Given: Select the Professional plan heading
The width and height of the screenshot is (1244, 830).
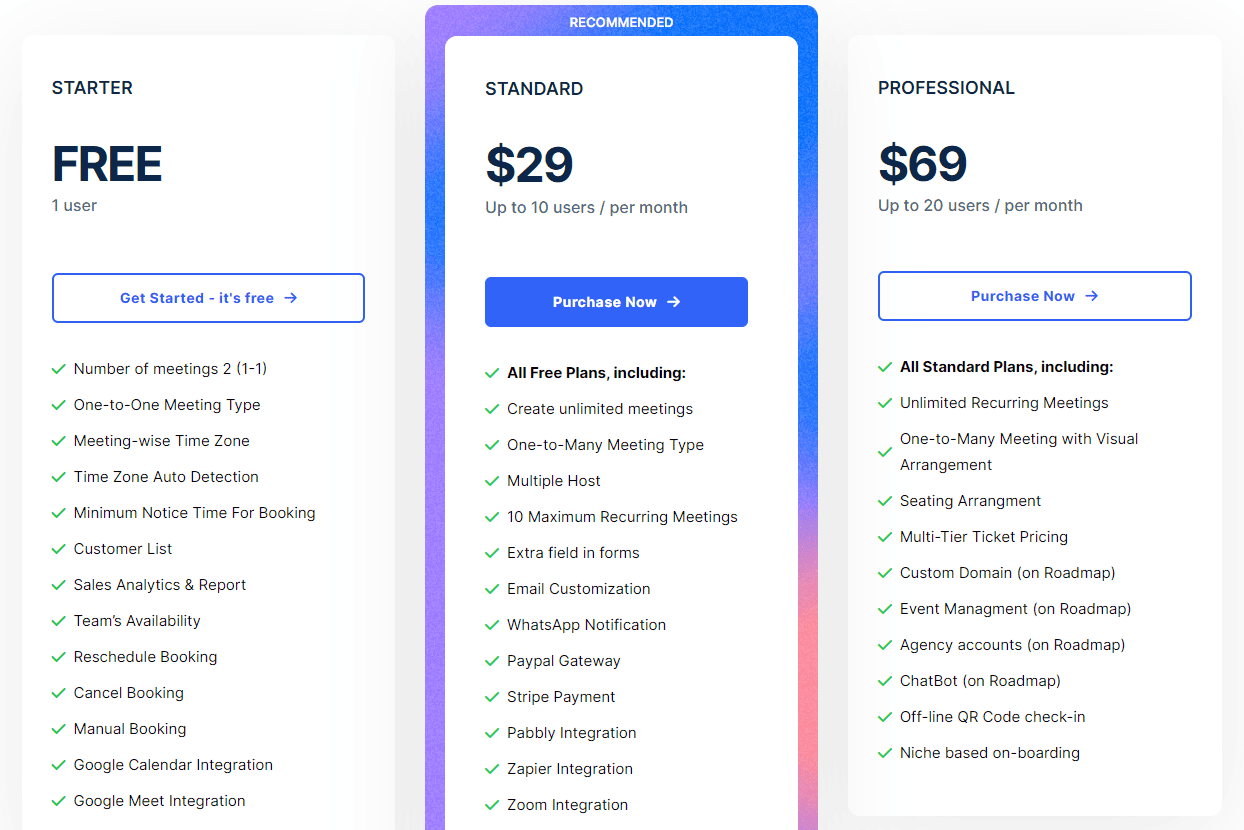Looking at the screenshot, I should coord(946,88).
